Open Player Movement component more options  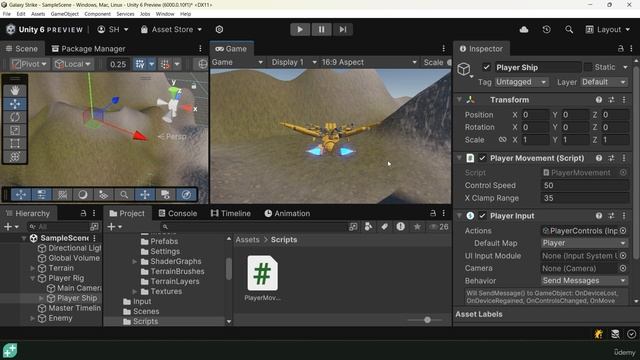tap(624, 158)
